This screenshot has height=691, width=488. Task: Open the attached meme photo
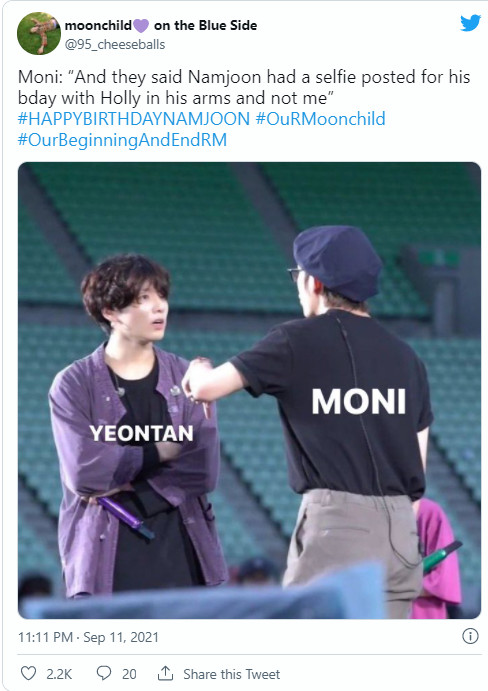tap(249, 390)
